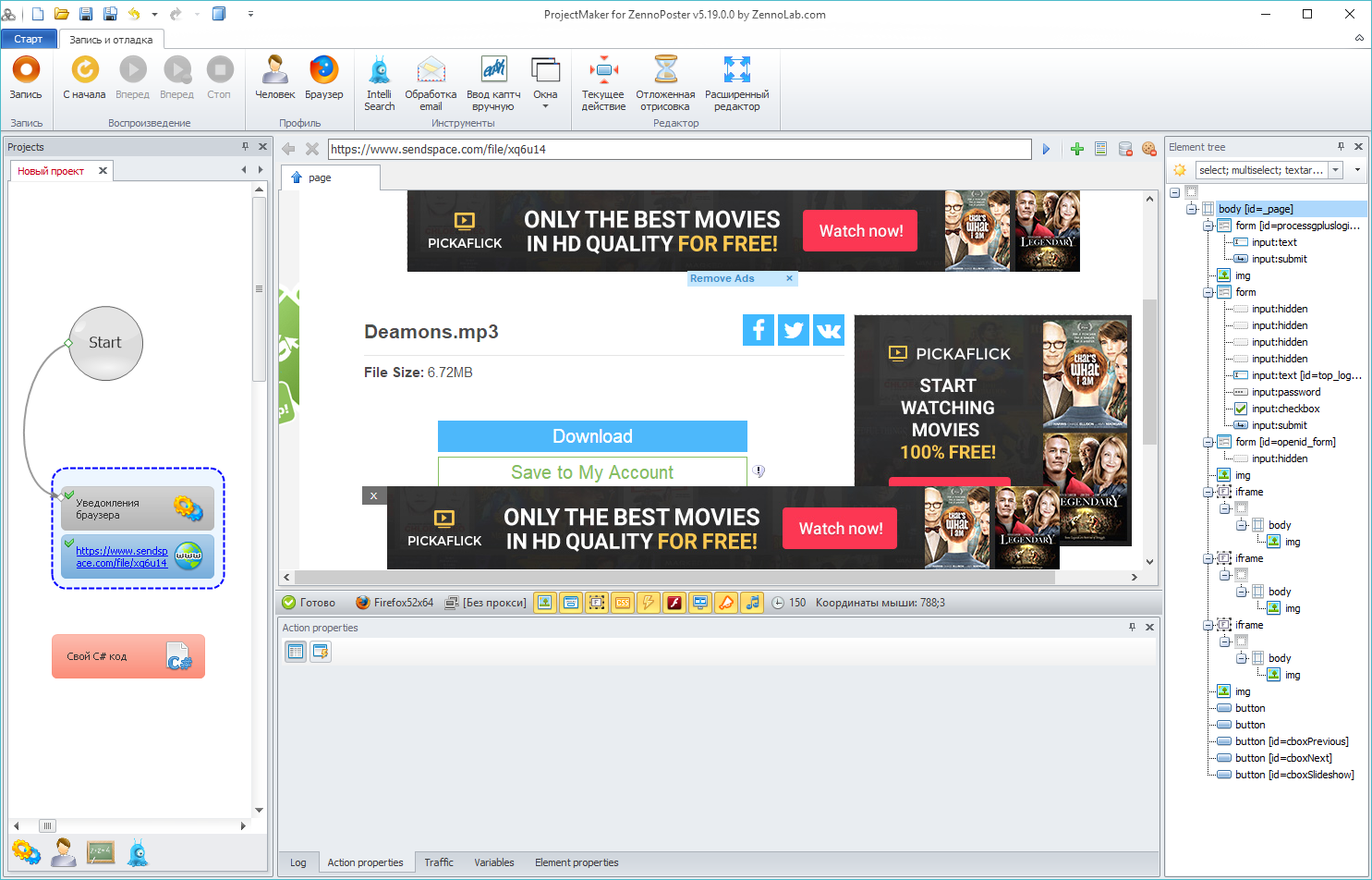This screenshot has width=1372, height=880.
Task: Toggle JavaScript lightning icon in status bar
Action: point(649,603)
